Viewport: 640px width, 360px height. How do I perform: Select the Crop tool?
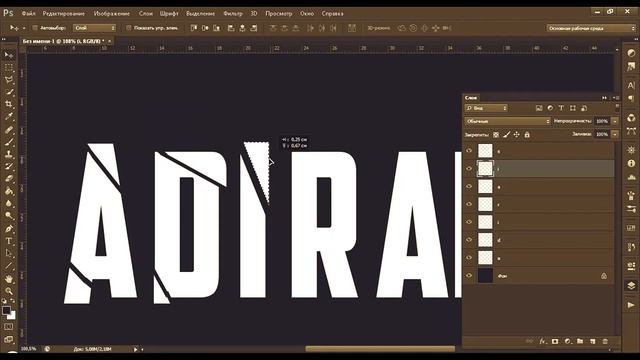[9, 104]
